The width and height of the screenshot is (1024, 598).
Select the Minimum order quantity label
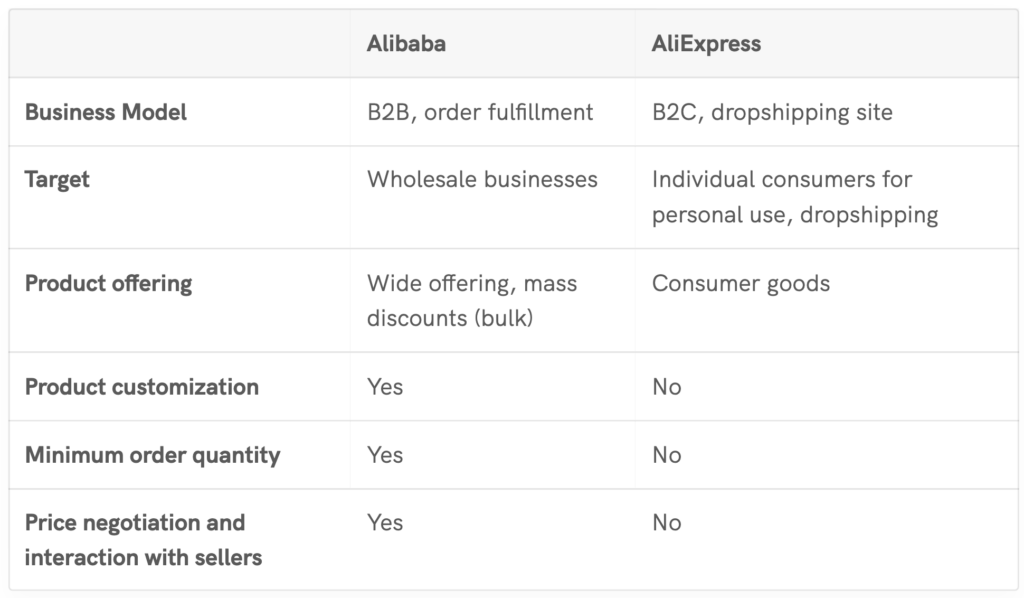(x=152, y=455)
